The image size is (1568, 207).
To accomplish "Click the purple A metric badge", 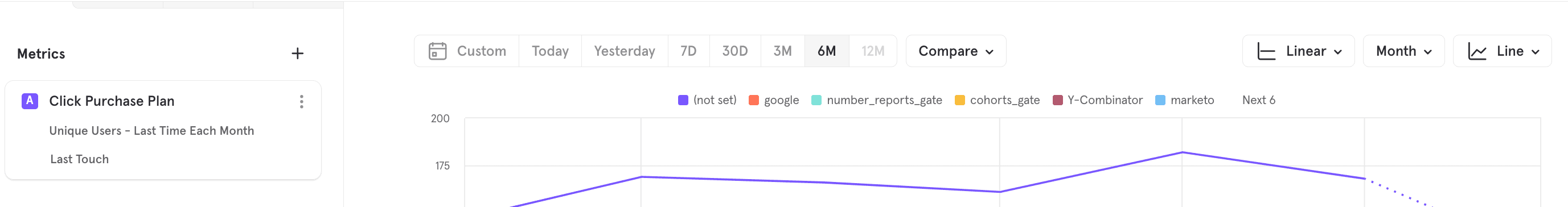I will 30,101.
